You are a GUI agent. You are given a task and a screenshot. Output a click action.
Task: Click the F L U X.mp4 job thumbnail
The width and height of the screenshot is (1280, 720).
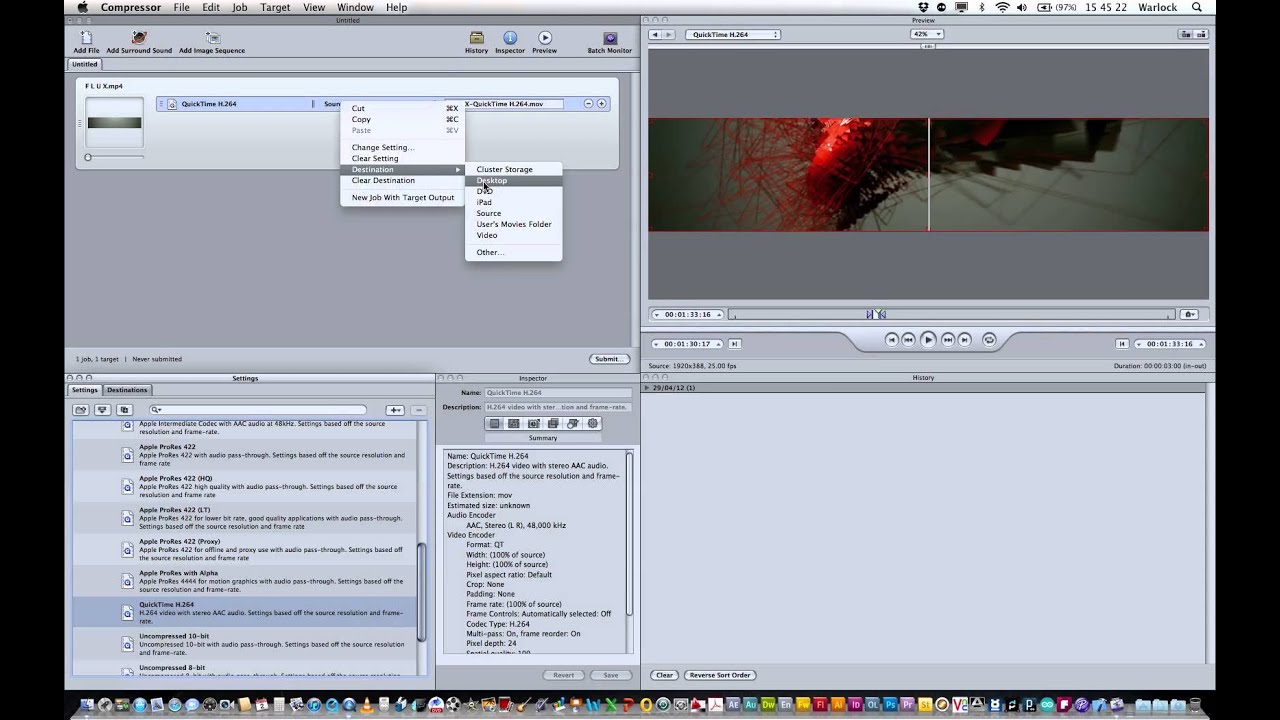tap(114, 123)
